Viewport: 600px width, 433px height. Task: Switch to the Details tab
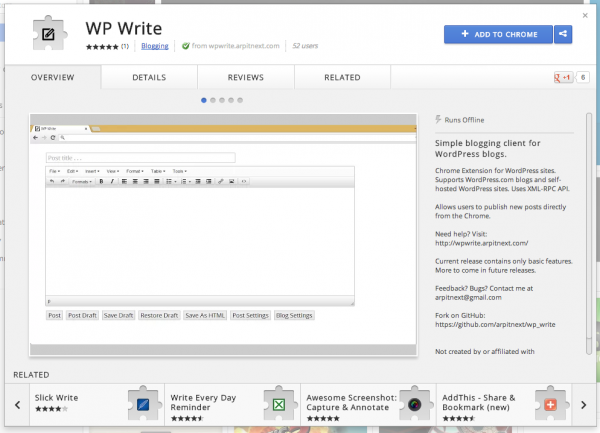pos(149,77)
